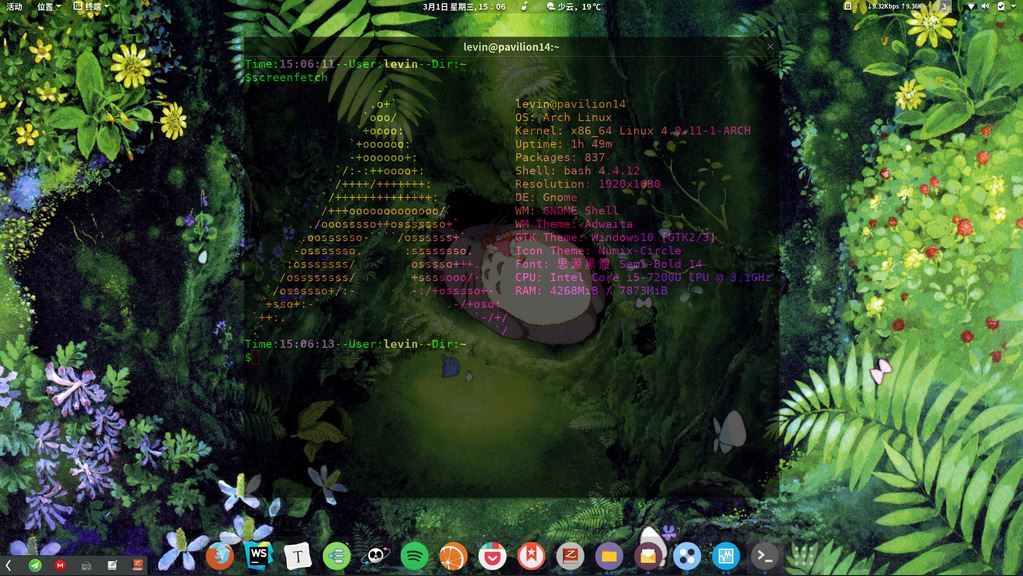Click the Kernel version line
Viewport: 1023px width, 576px height.
[633, 130]
